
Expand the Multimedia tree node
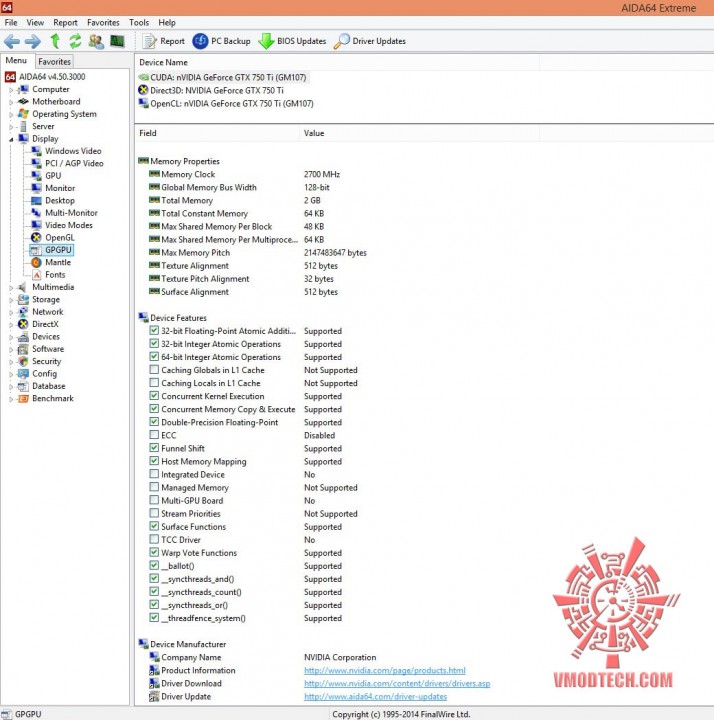pos(11,288)
